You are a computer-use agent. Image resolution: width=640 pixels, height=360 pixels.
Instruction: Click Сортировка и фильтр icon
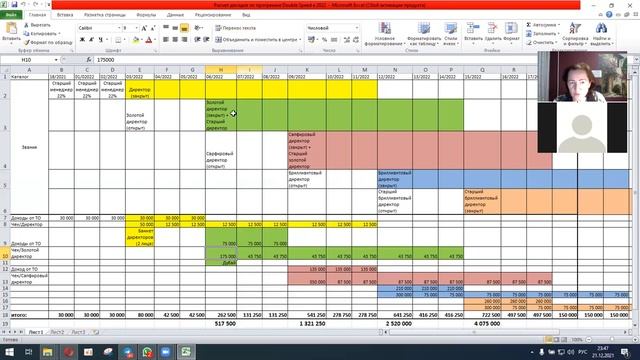pyautogui.click(x=575, y=29)
